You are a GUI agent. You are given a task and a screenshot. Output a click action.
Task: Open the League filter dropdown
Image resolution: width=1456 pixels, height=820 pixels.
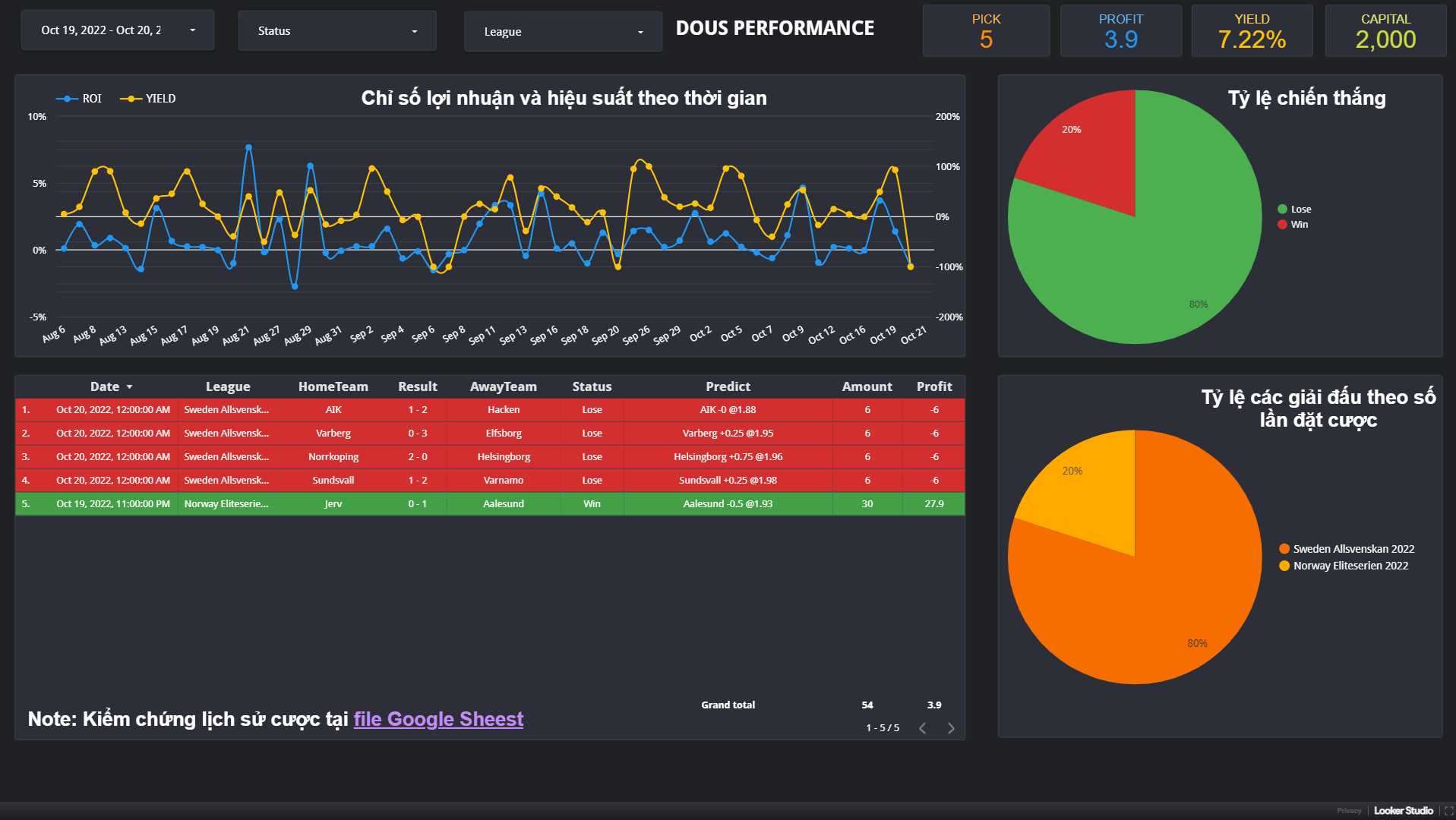pyautogui.click(x=563, y=32)
